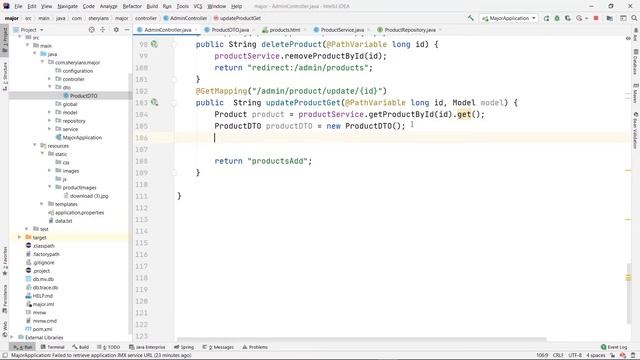
Task: Expand the repository package
Action: click(49, 120)
